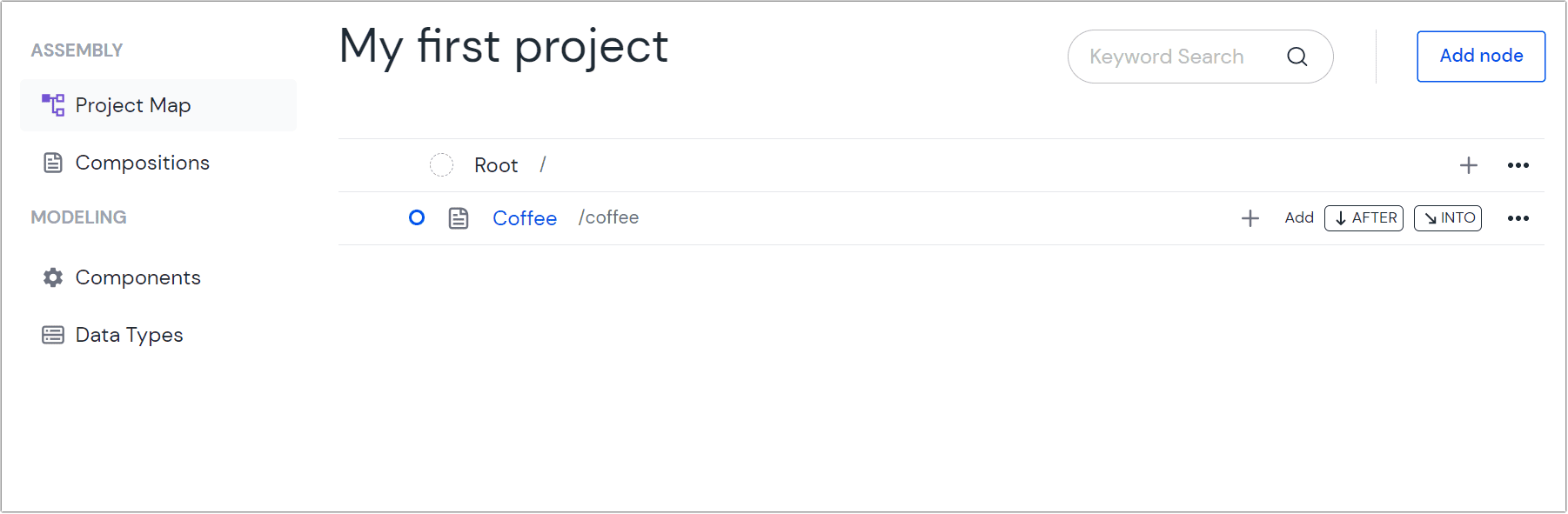Image resolution: width=1568 pixels, height=514 pixels.
Task: Go to the Data Types section
Action: tap(129, 334)
